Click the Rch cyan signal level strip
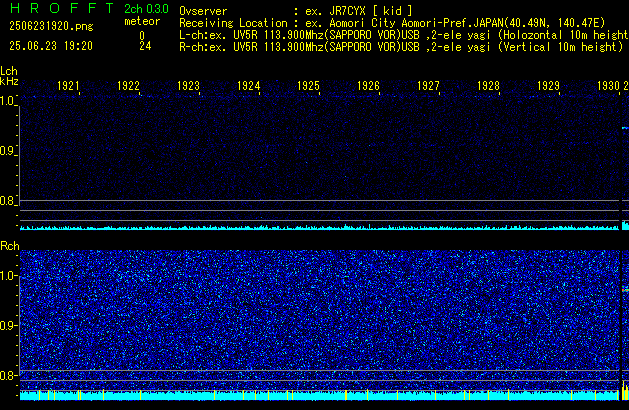 pyautogui.click(x=320, y=395)
